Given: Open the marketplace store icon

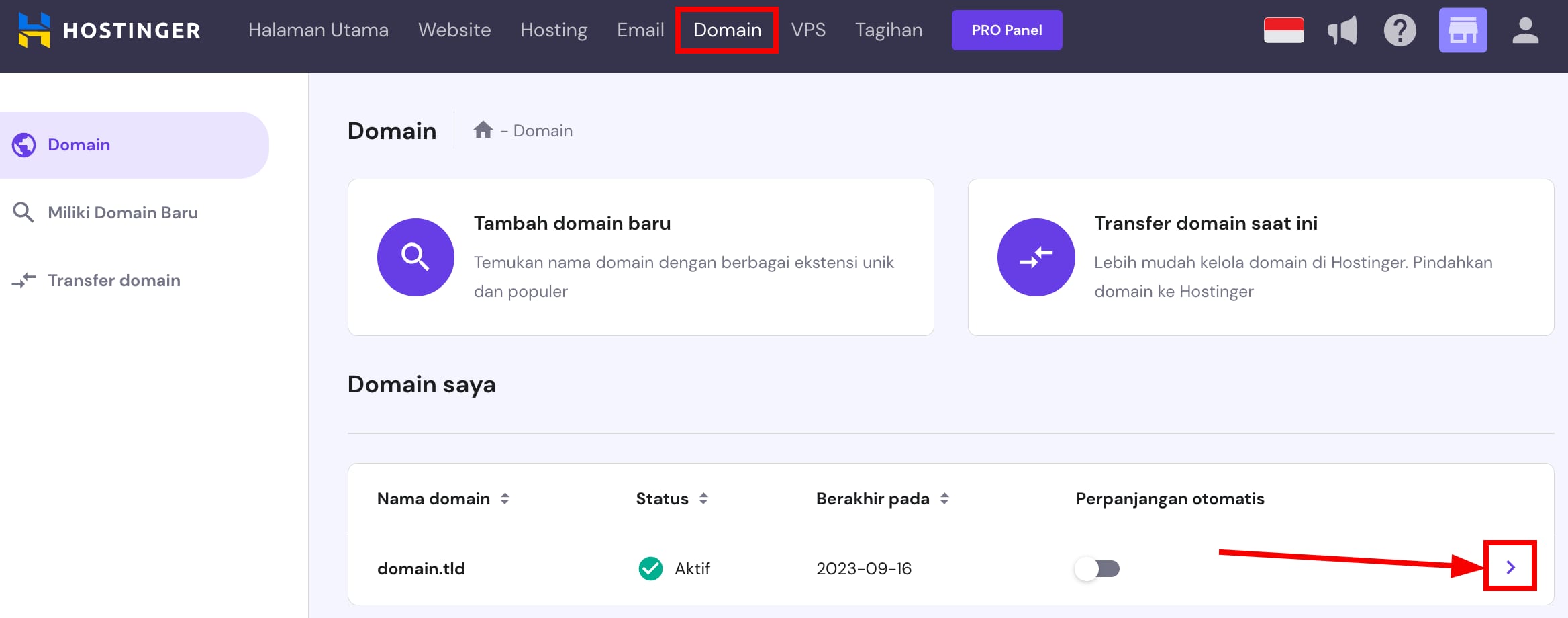Looking at the screenshot, I should [x=1463, y=30].
